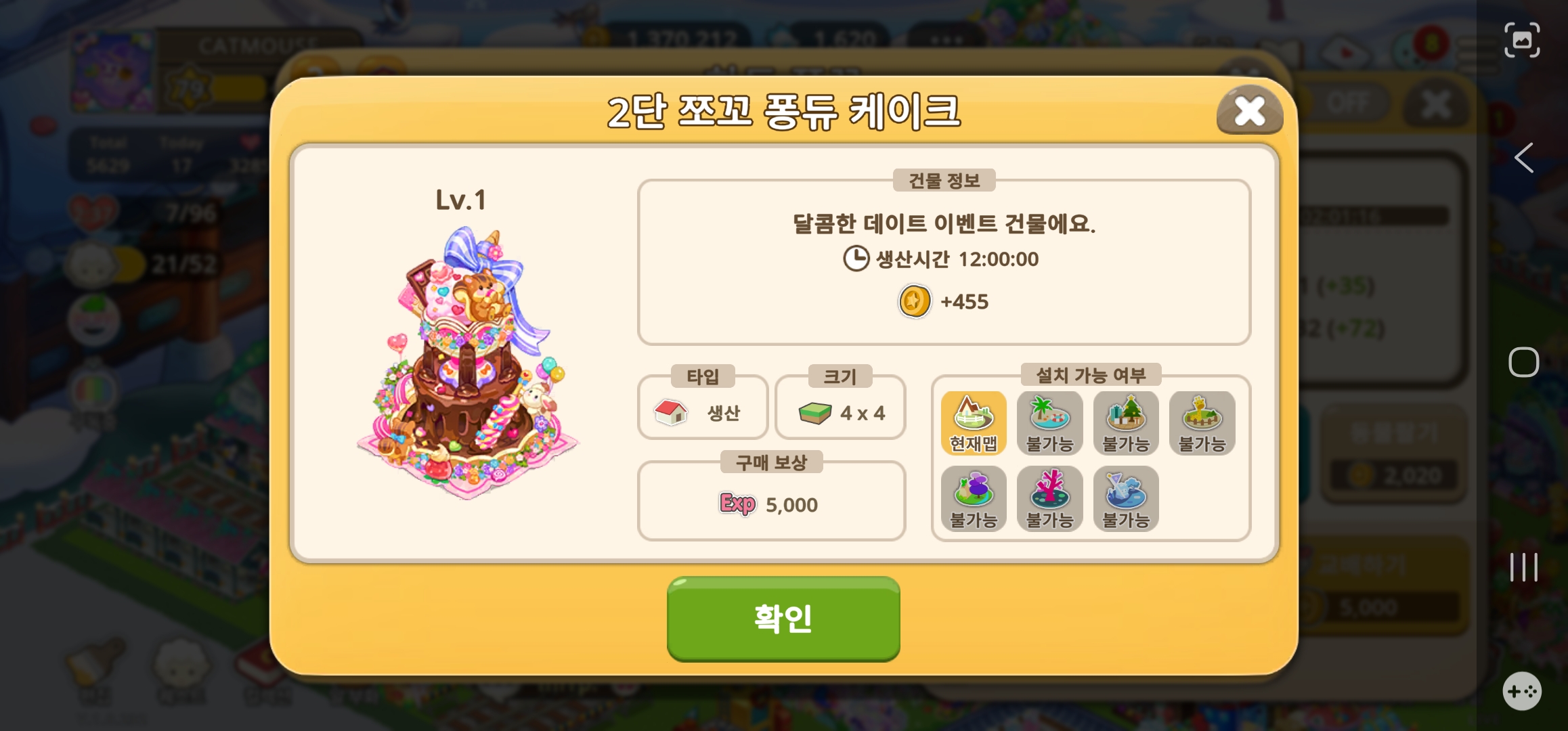Tap the Android home button
The width and height of the screenshot is (1568, 731).
click(1523, 362)
